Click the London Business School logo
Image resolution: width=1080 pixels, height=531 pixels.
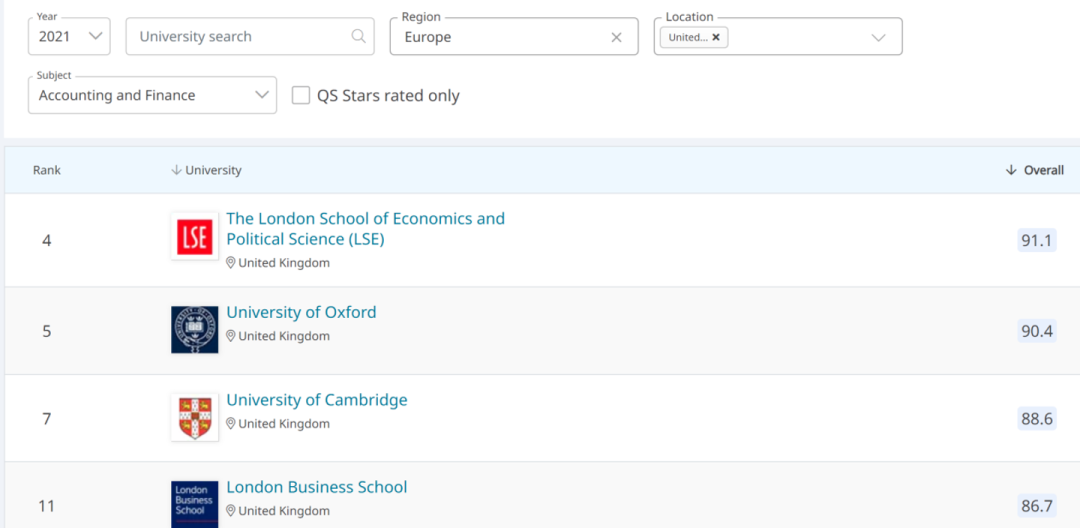[194, 504]
